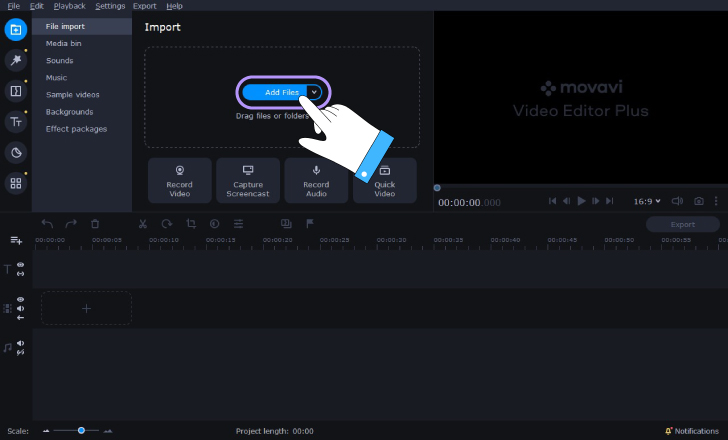Click the zoom in timeline icon
Image resolution: width=728 pixels, height=440 pixels.
108,431
